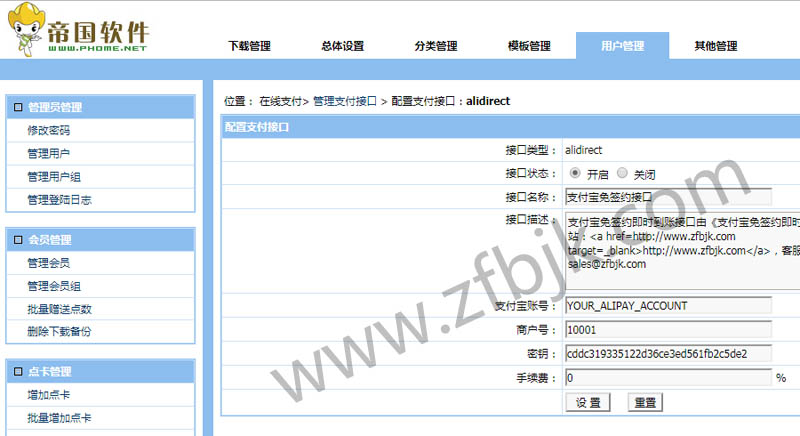Collapse the 点卡管理 section box icon
The width and height of the screenshot is (800, 436).
point(18,371)
